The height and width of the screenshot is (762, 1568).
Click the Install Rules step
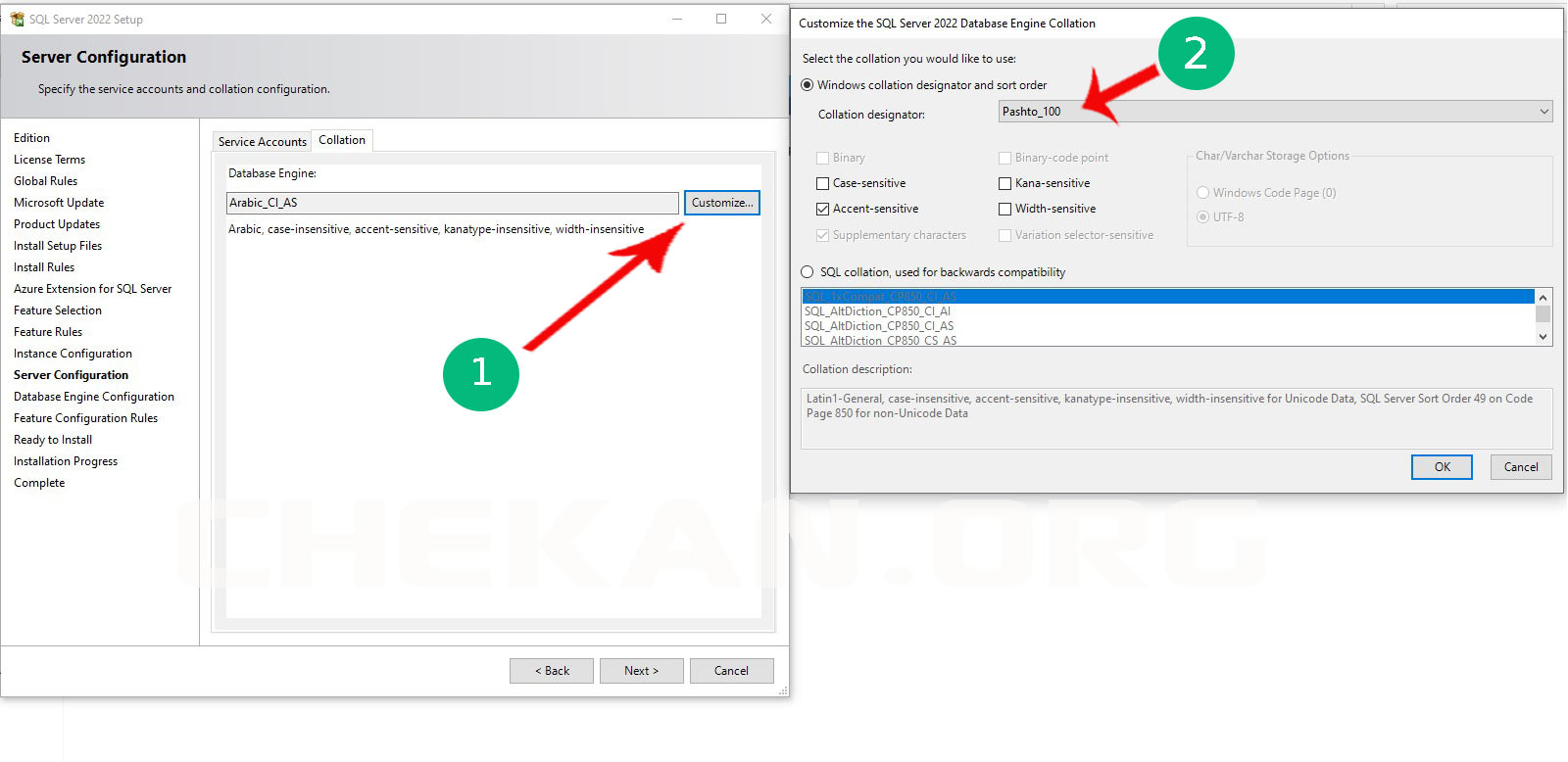click(x=44, y=267)
